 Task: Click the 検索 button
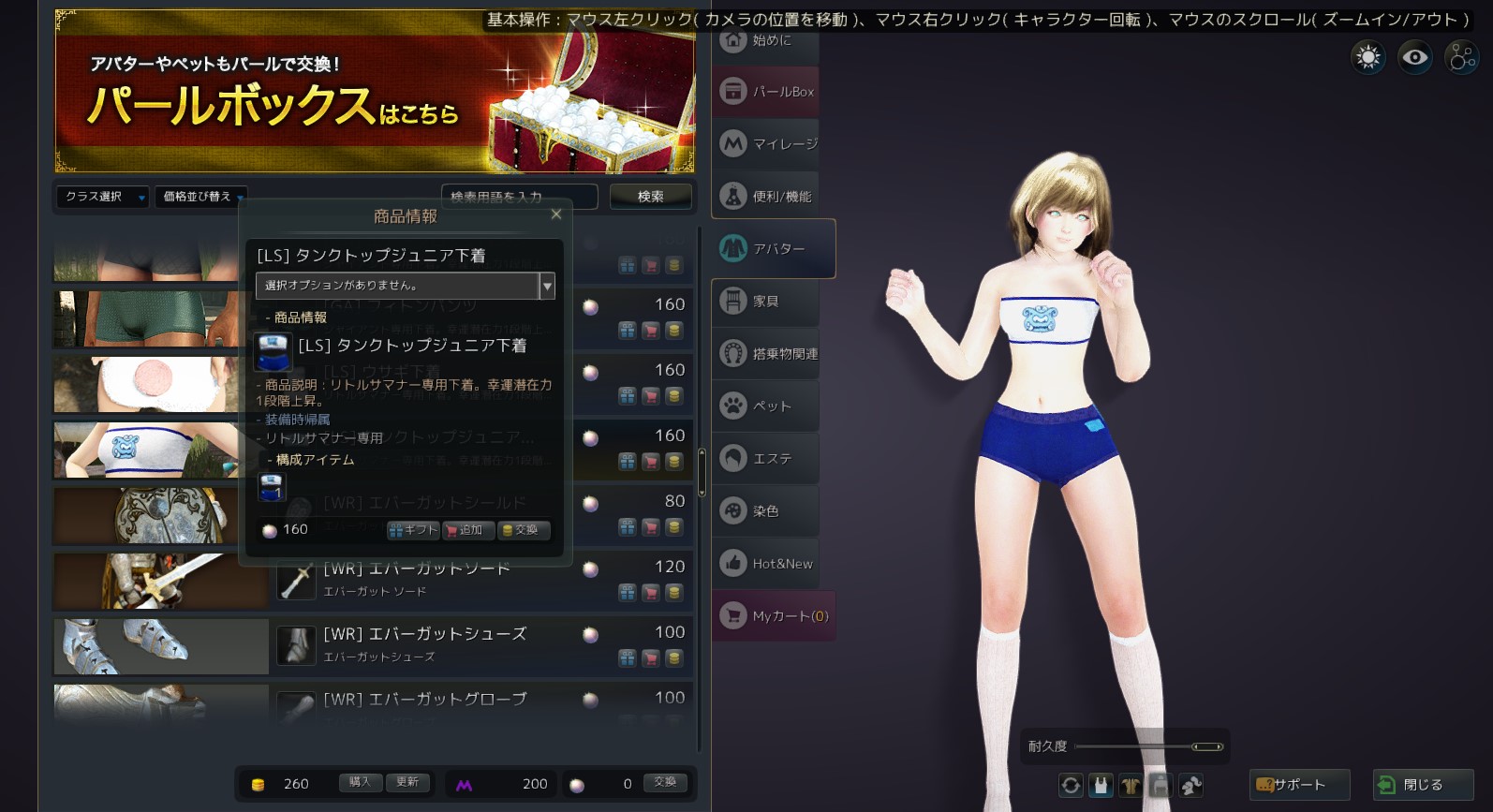(x=651, y=197)
